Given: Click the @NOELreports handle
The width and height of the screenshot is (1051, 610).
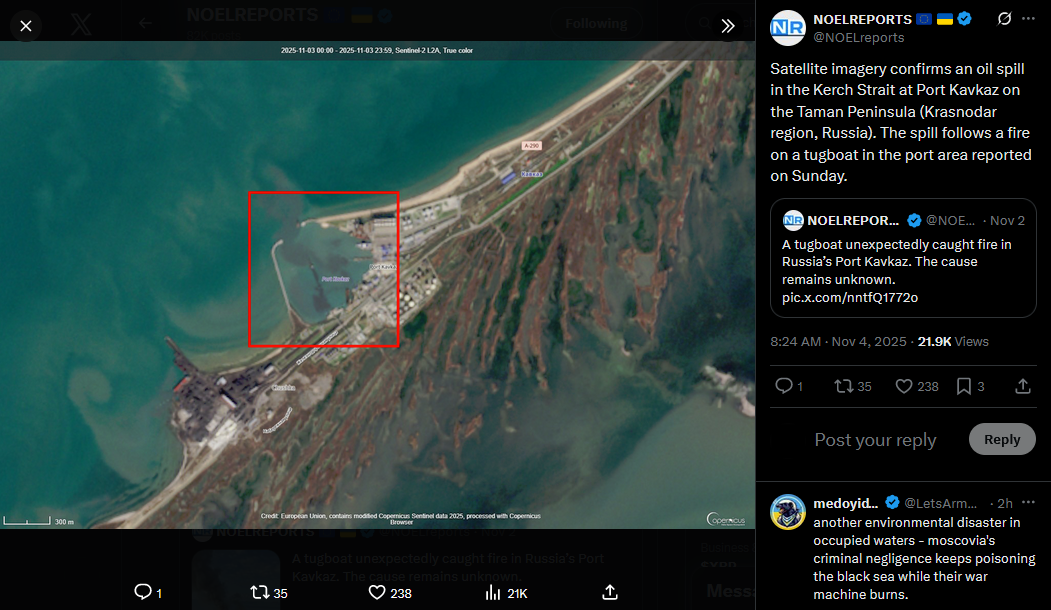Looking at the screenshot, I should 858,38.
